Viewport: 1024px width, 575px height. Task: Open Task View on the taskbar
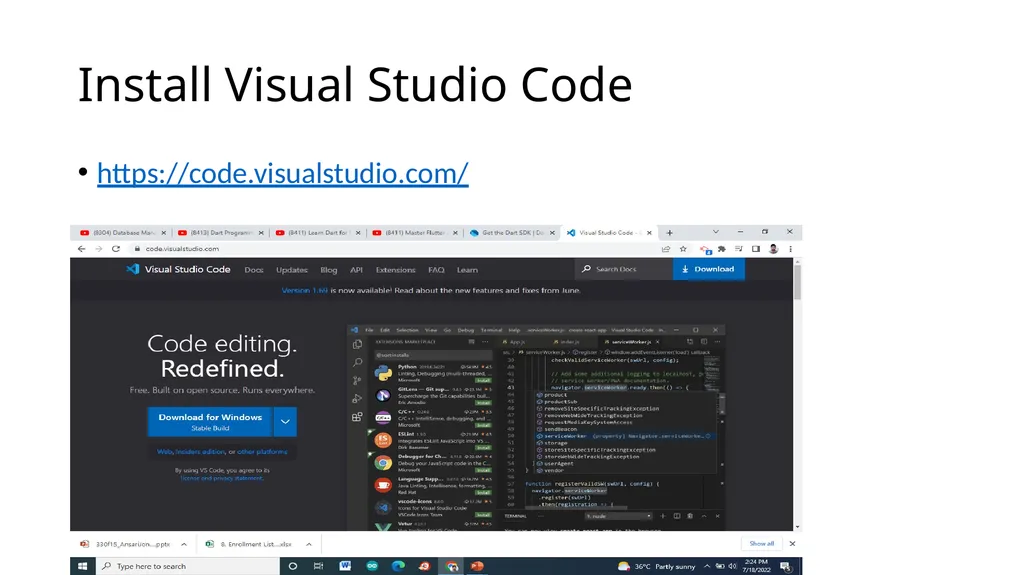pyautogui.click(x=318, y=566)
